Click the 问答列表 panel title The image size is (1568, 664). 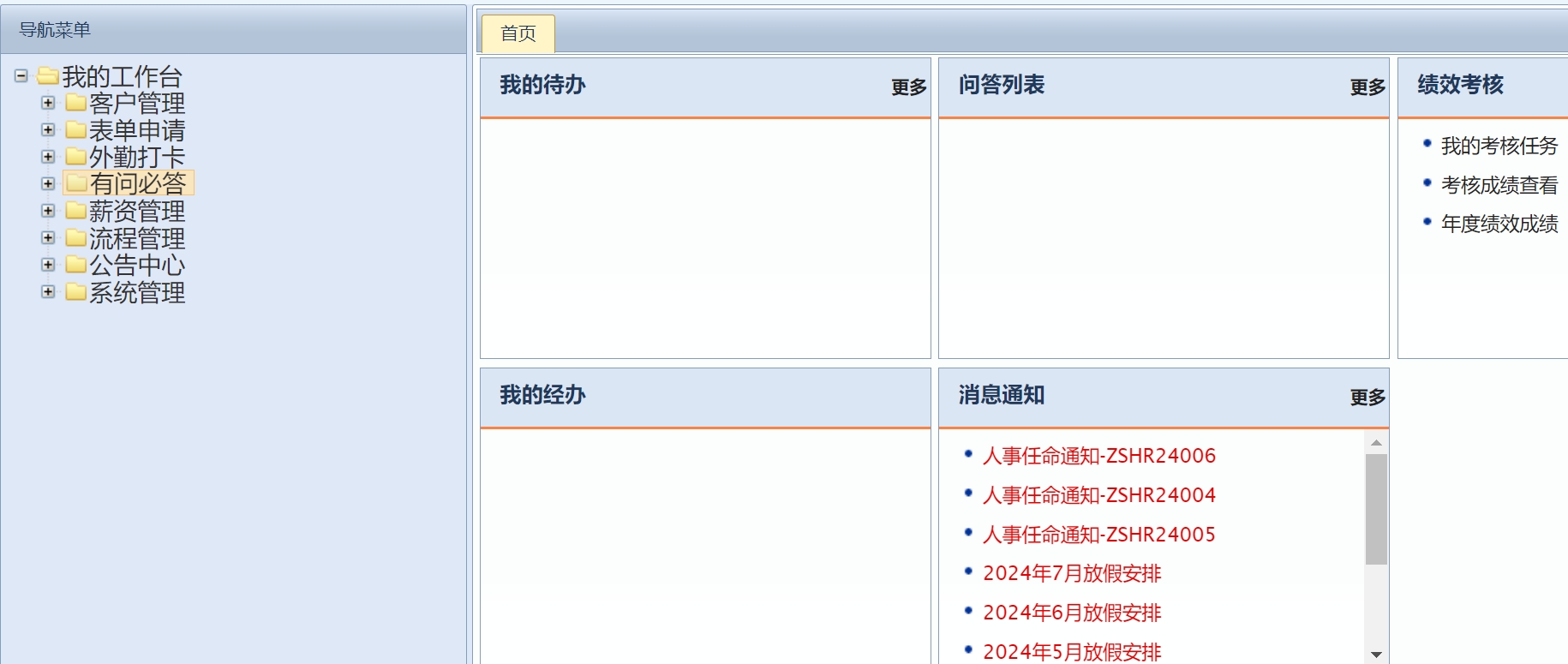pos(1002,85)
